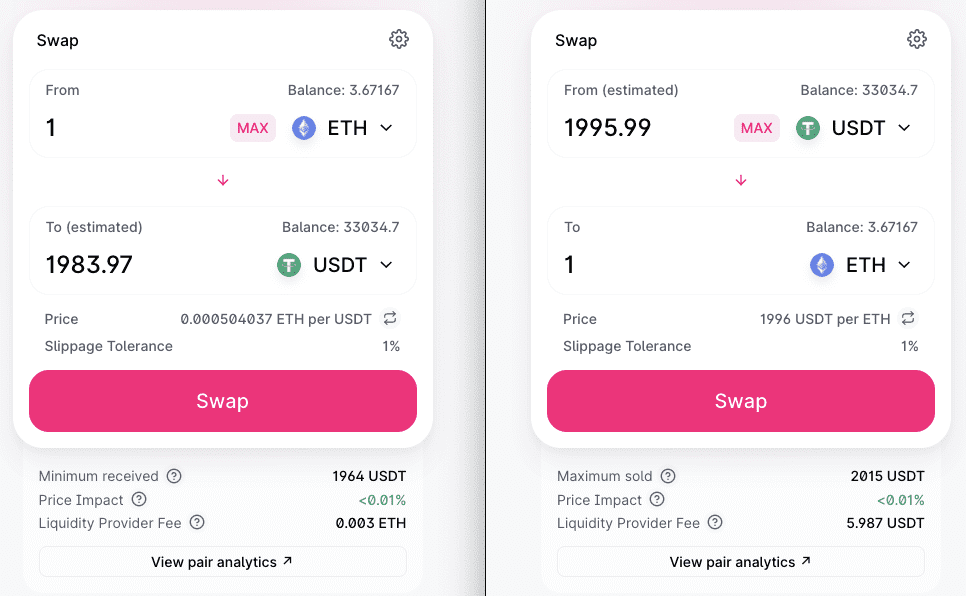Click the swap direction arrow in left panel
The image size is (966, 596).
pos(223,181)
